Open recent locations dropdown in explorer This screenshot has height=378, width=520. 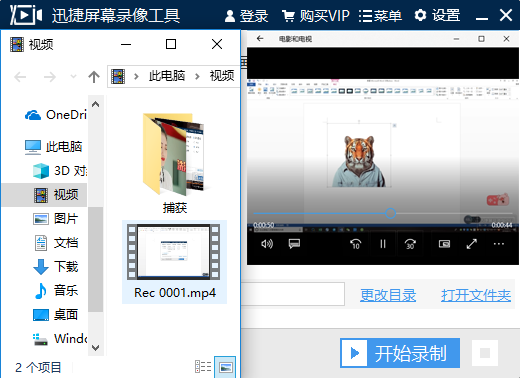point(73,77)
